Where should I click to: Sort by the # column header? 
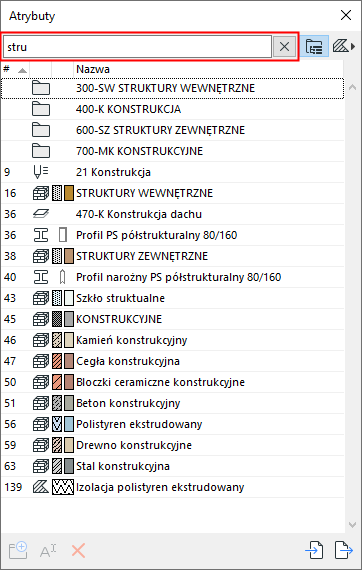click(15, 69)
